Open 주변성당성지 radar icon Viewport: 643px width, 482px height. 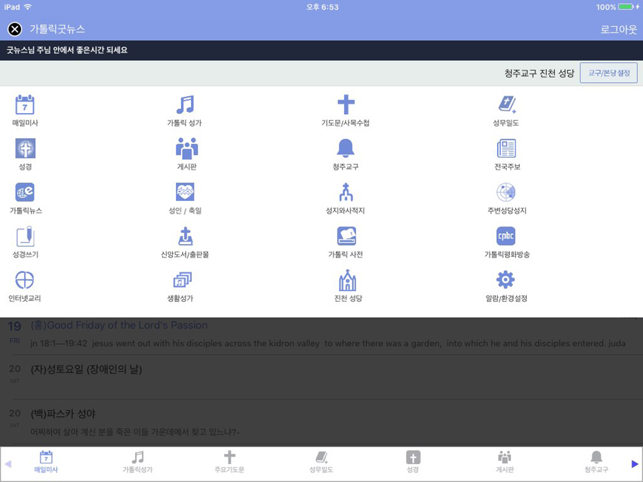point(506,192)
